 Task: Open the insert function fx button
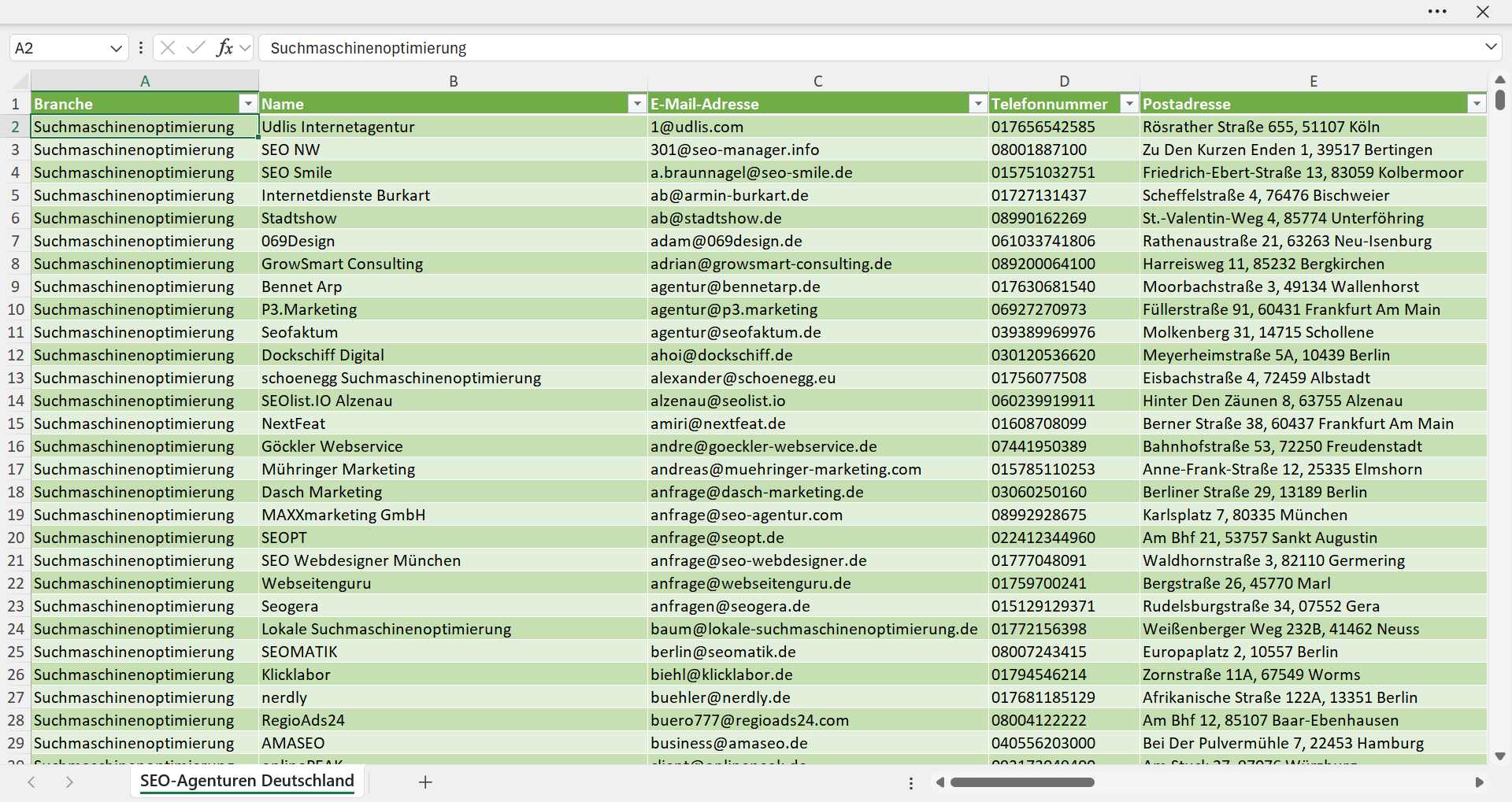[224, 48]
